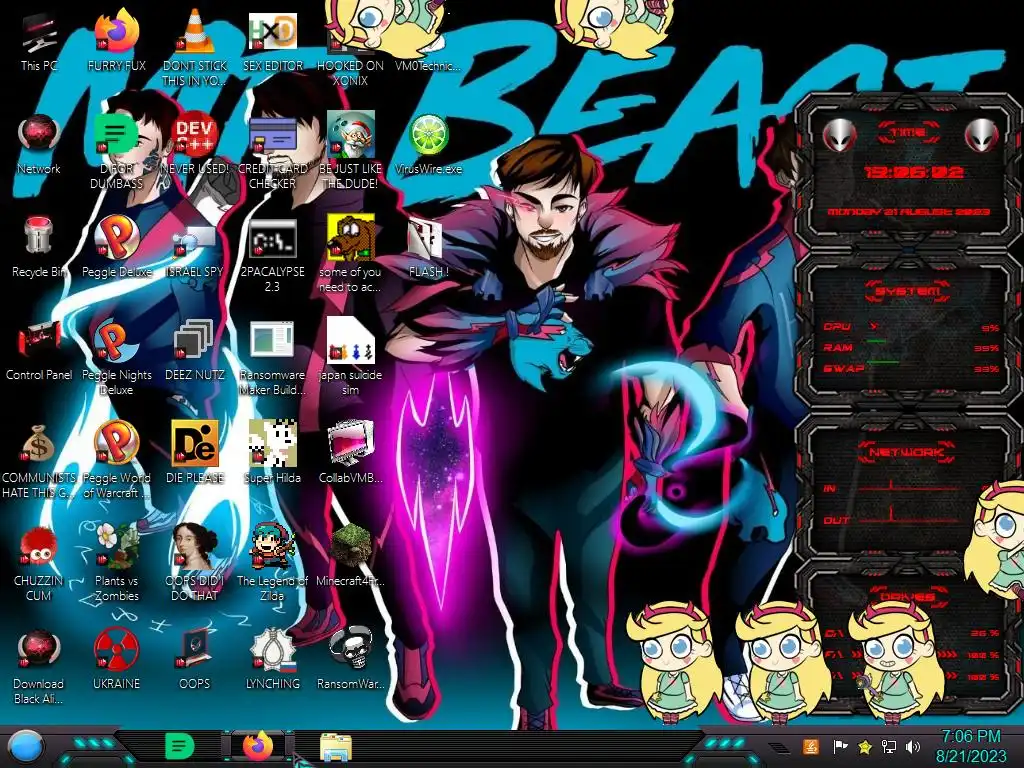Click the SYSTEM gadget CPU meter
The image size is (1024, 768).
pyautogui.click(x=910, y=327)
